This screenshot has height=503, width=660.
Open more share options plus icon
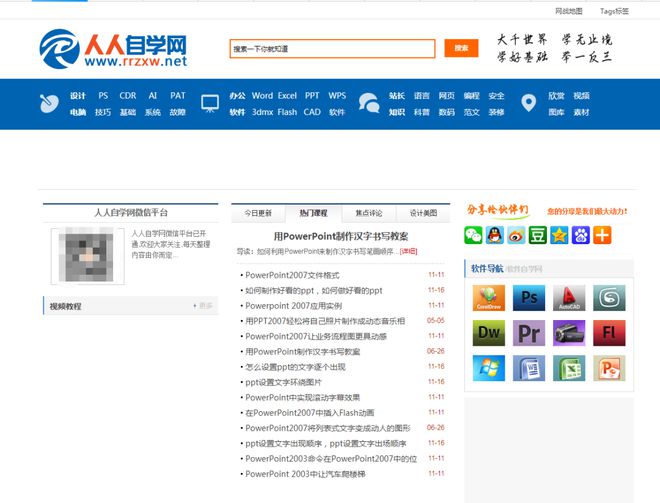click(602, 235)
